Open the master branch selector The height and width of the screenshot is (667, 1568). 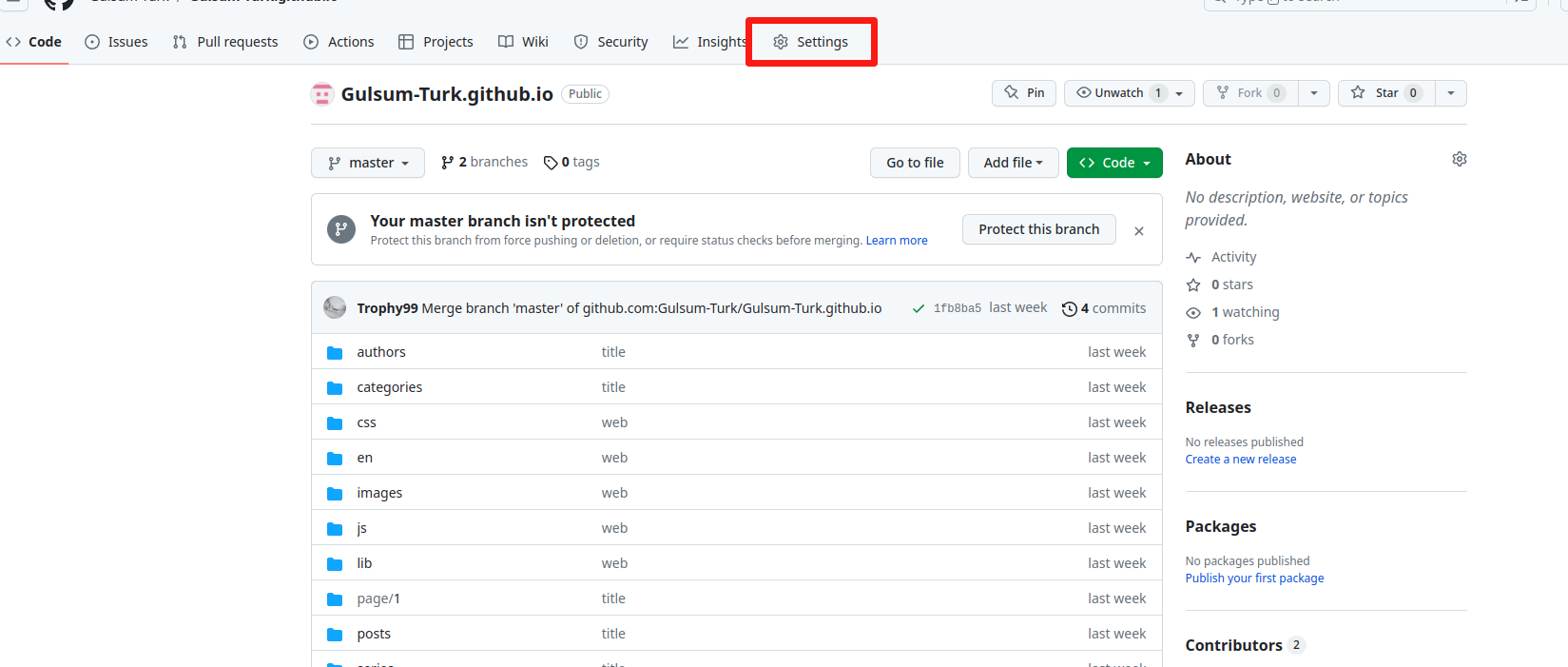point(368,163)
